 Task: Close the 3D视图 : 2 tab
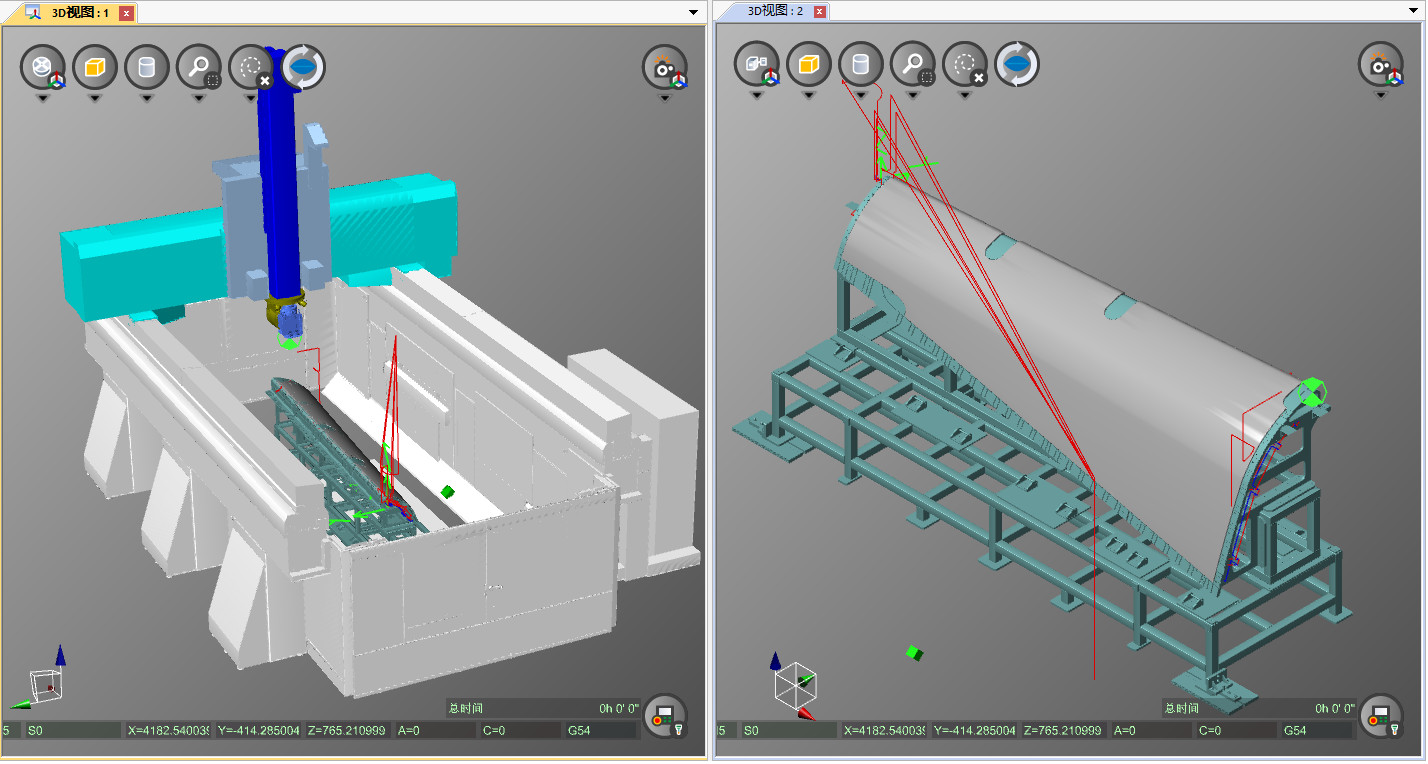(819, 12)
